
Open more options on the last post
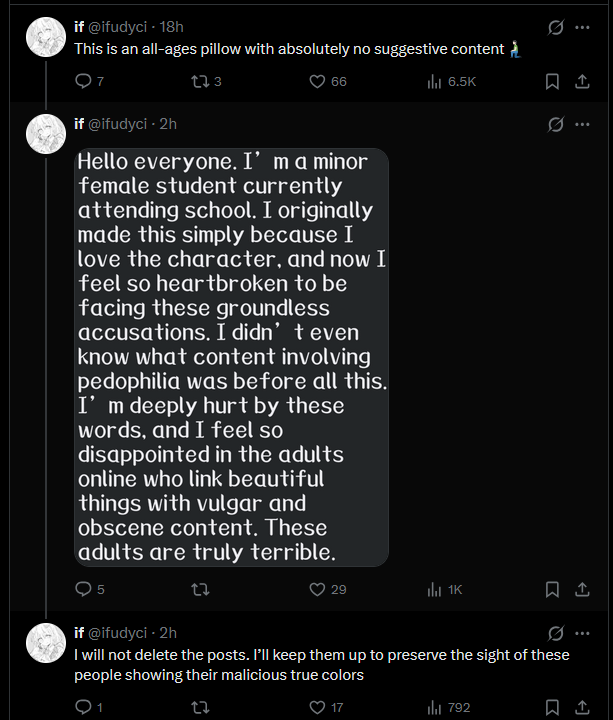click(582, 633)
